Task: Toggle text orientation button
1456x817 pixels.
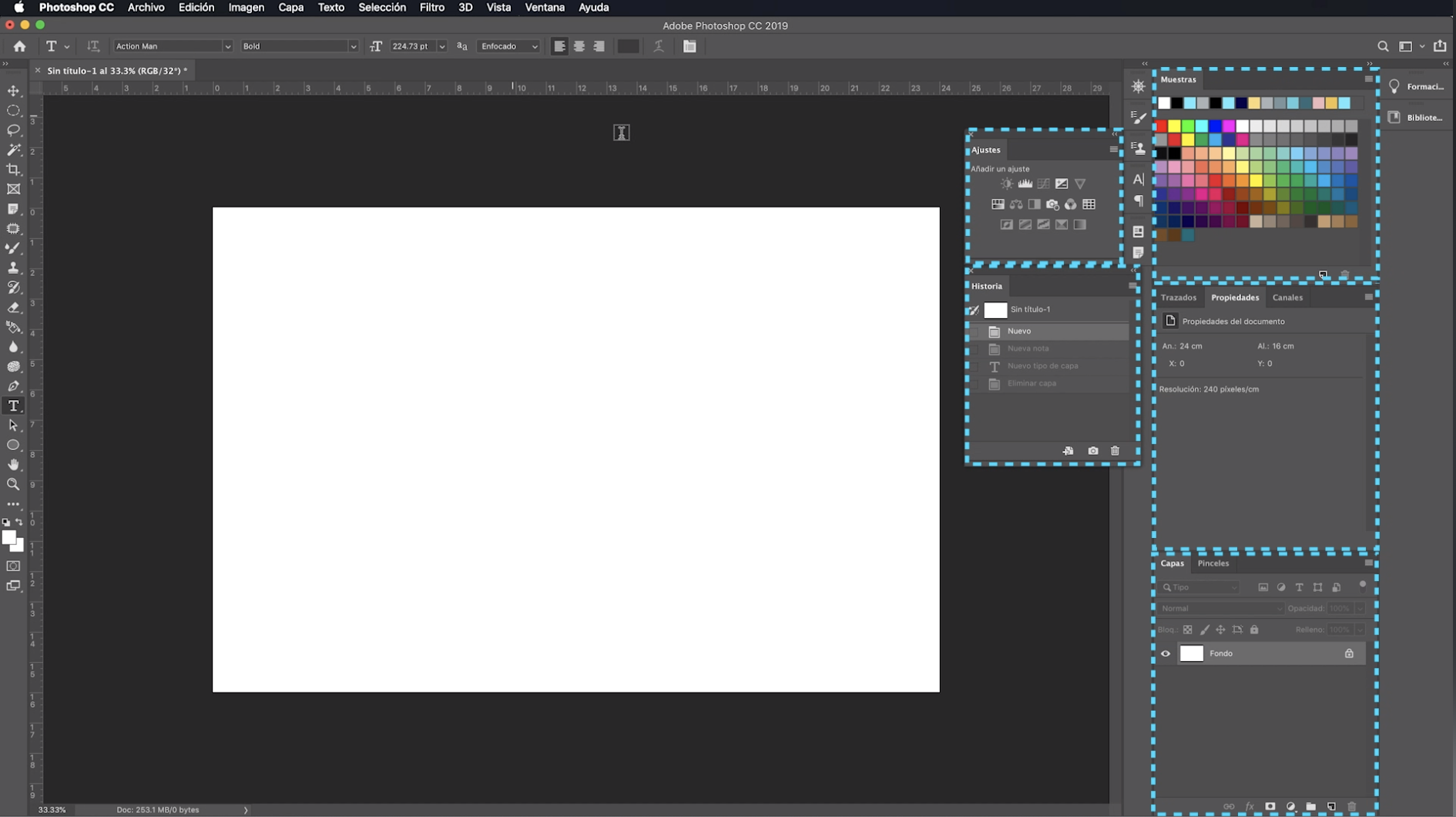Action: 93,46
